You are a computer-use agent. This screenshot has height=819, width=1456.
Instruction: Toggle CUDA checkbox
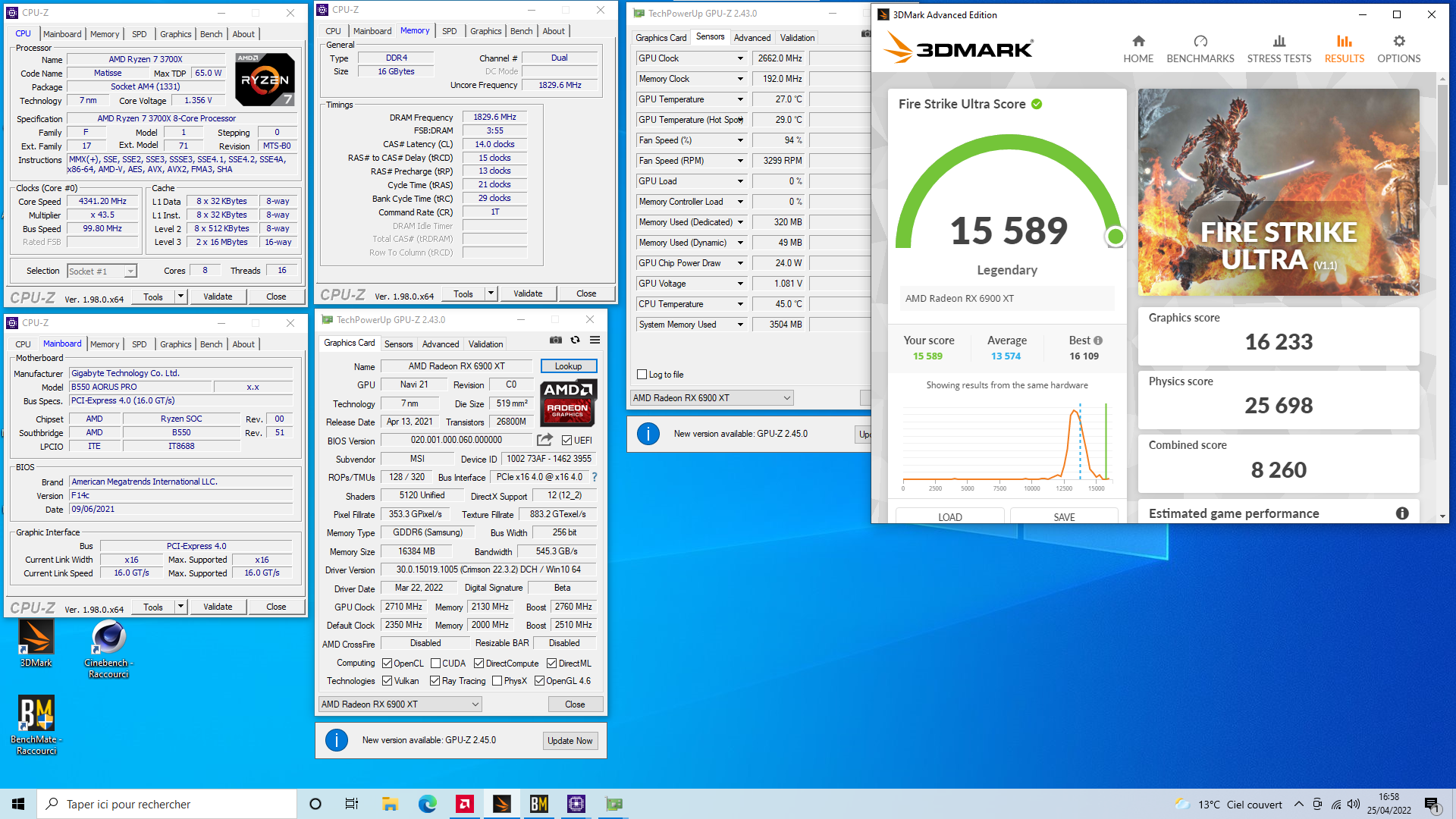435,664
